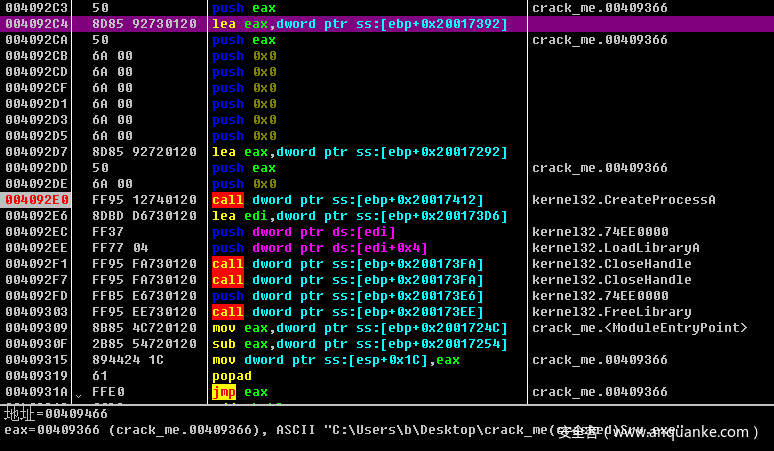774x451 pixels.
Task: Select call [ebp+0x200173EE] instruction
Action: coord(348,312)
